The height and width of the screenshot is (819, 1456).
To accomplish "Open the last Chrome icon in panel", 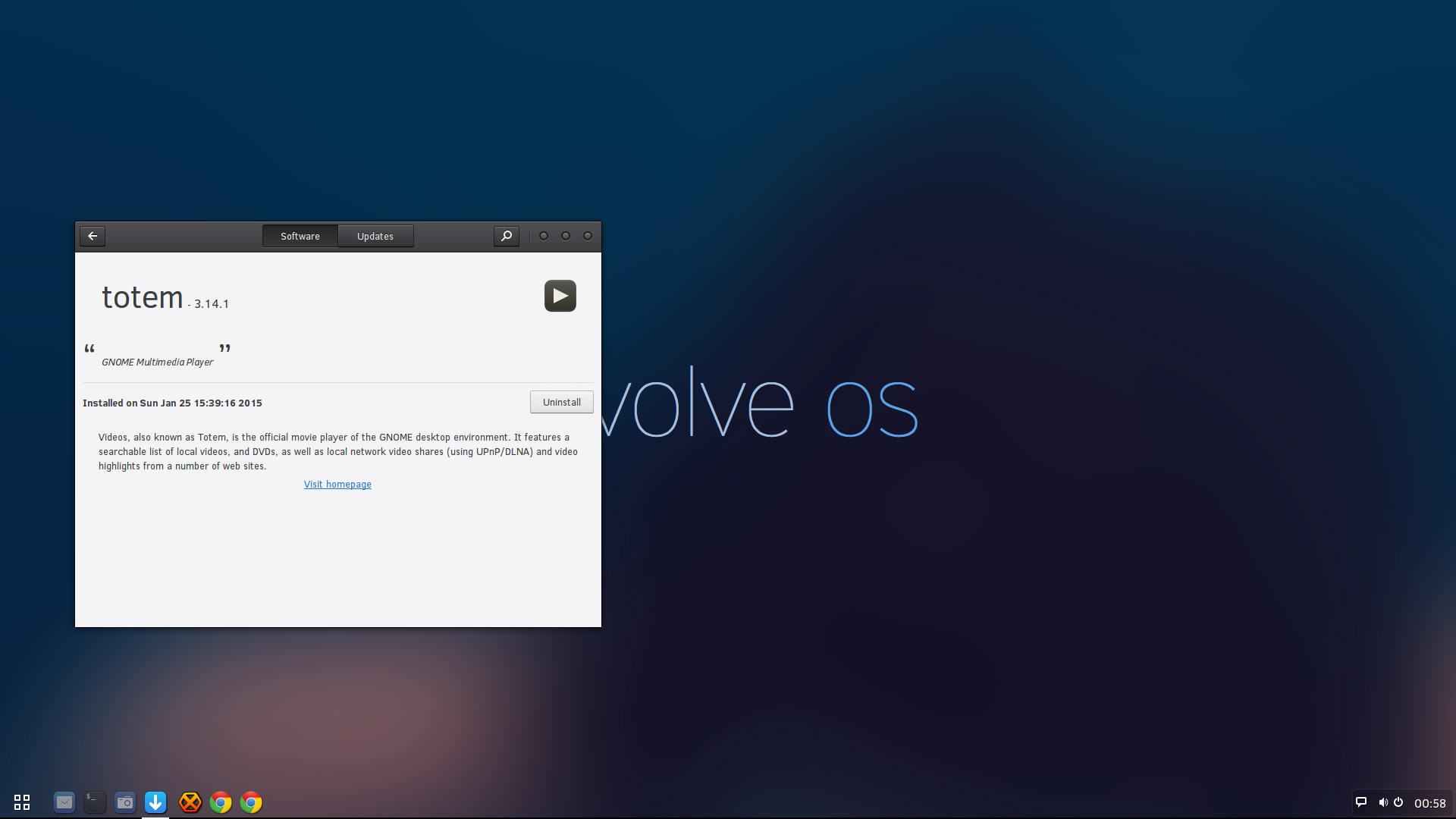I will [251, 802].
